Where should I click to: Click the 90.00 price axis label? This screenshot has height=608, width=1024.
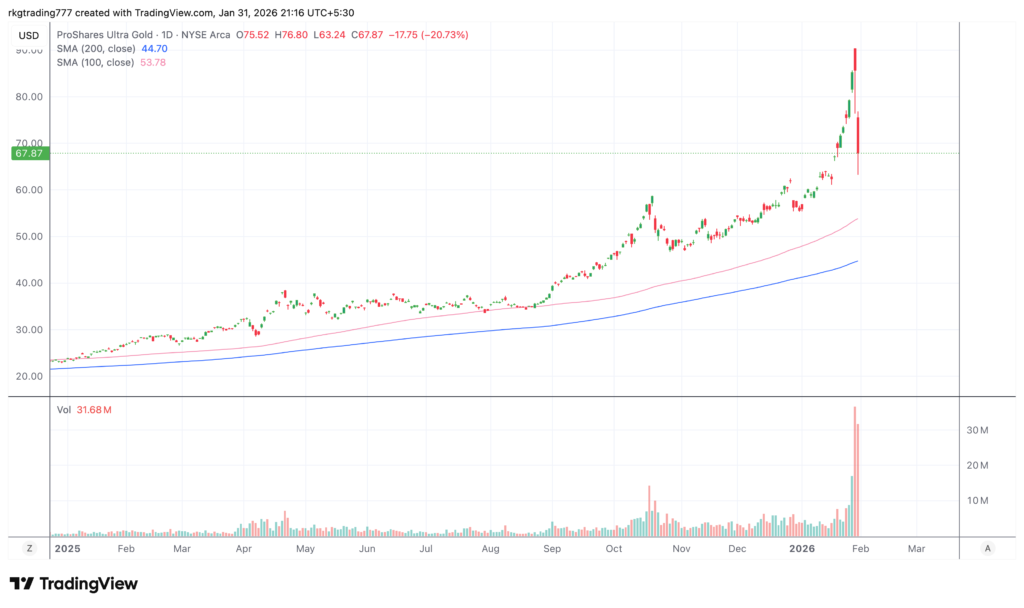point(29,50)
